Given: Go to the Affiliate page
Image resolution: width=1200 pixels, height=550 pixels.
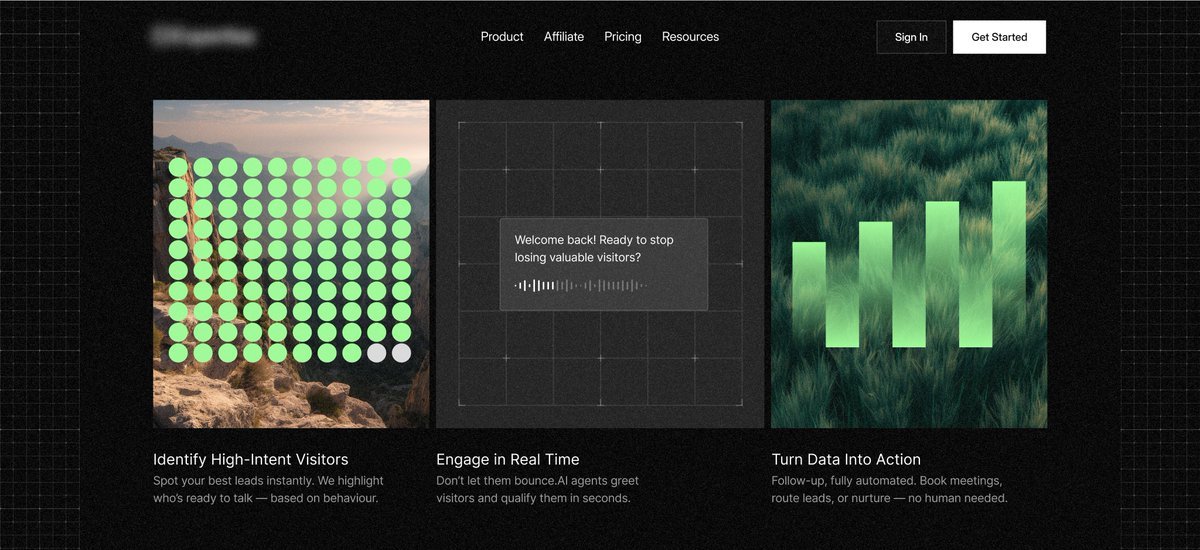Looking at the screenshot, I should (564, 37).
